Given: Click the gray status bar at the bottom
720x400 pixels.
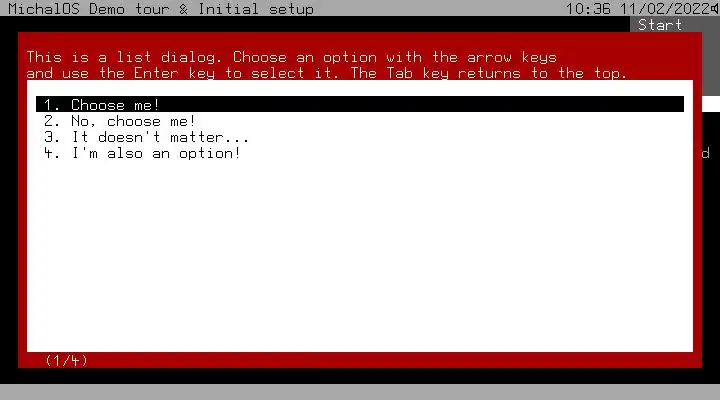Looking at the screenshot, I should pos(360,392).
